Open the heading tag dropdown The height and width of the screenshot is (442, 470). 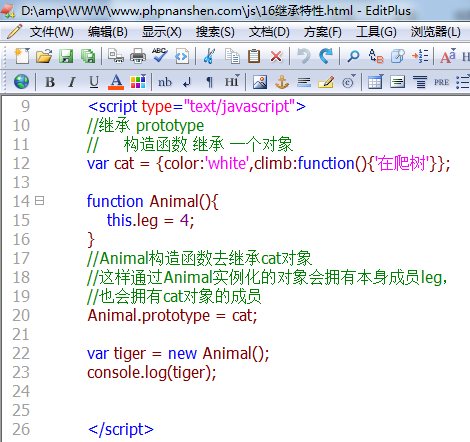click(232, 82)
